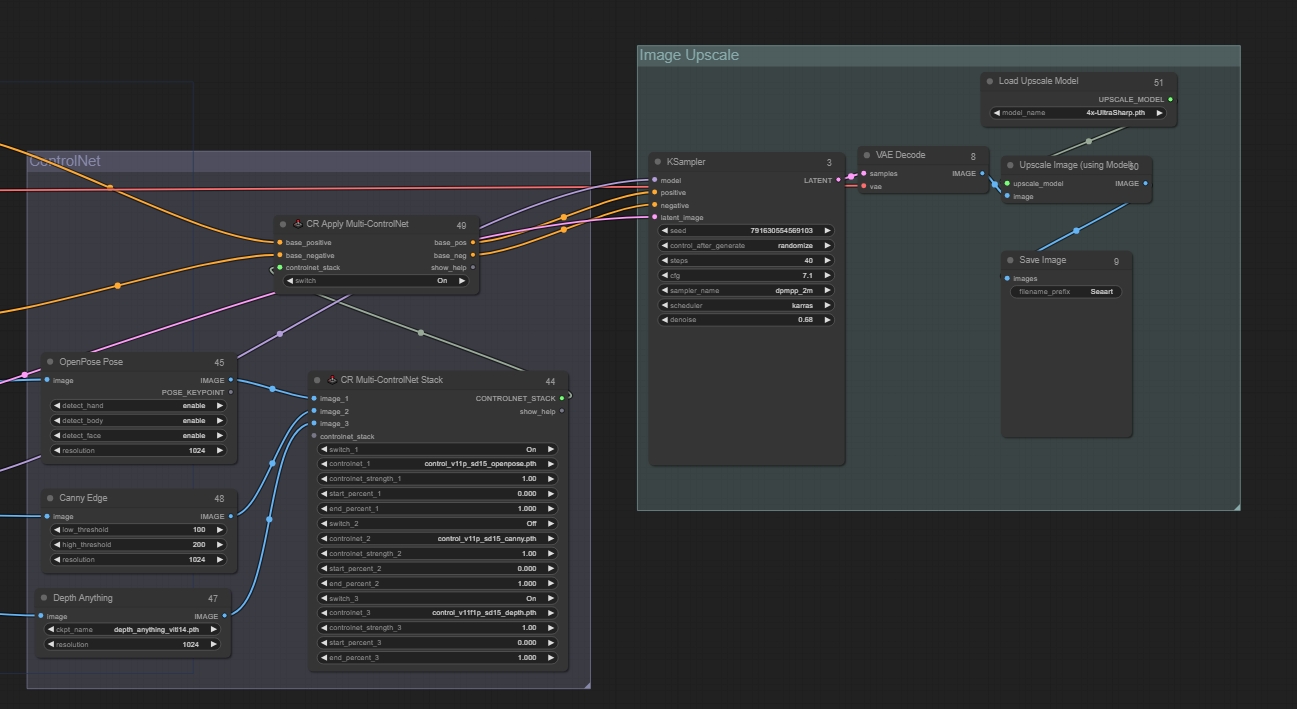
Task: Collapse the KSampler node via its title dot
Action: point(657,162)
